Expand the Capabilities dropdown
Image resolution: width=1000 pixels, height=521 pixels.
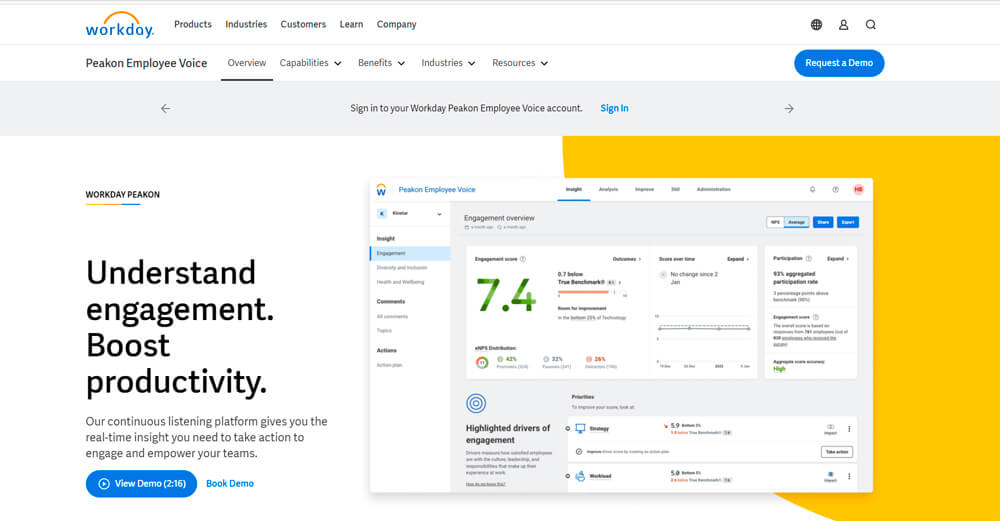tap(311, 63)
